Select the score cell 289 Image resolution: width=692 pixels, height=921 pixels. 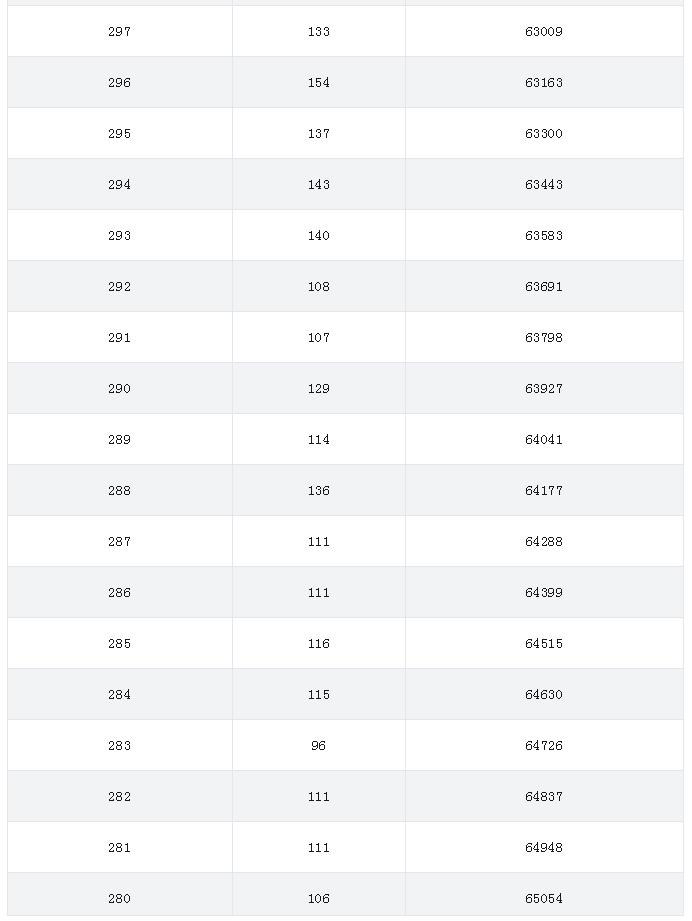tap(119, 440)
